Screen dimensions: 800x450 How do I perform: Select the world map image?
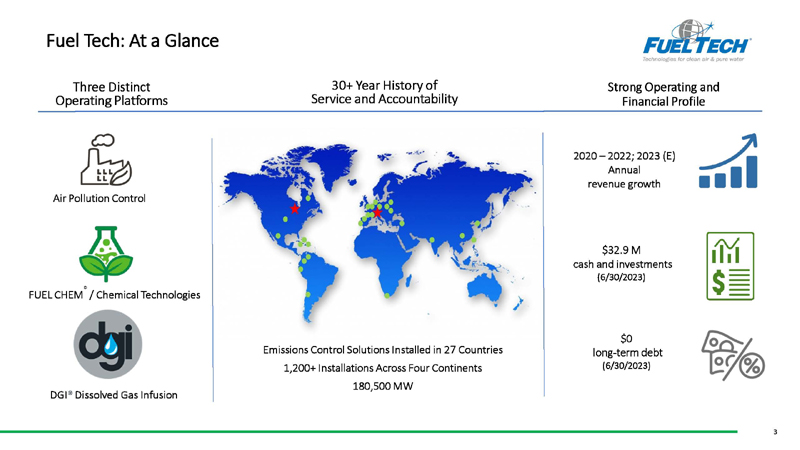pos(378,232)
